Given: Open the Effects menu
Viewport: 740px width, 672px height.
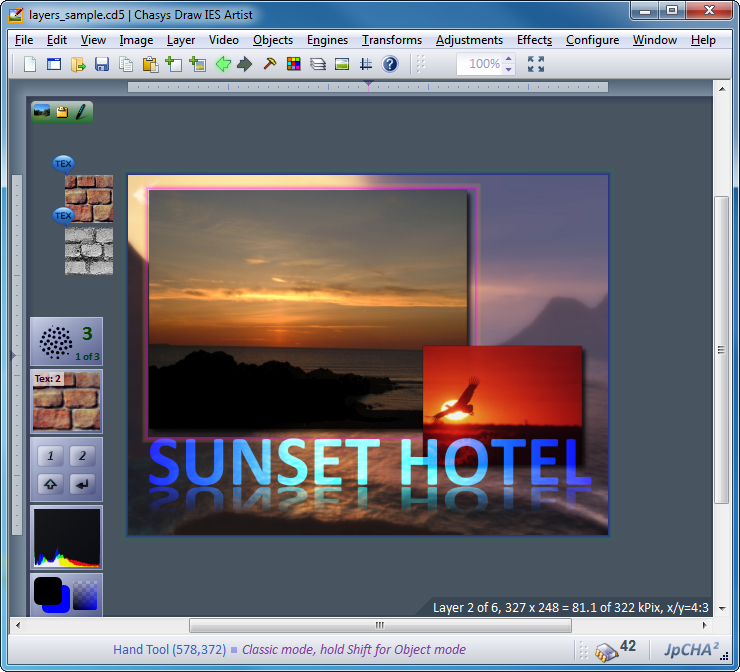Looking at the screenshot, I should (x=534, y=40).
